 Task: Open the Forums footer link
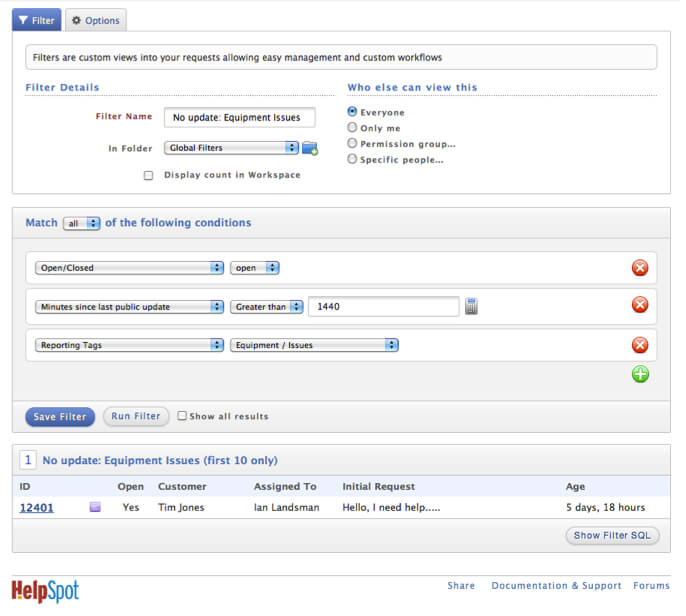pos(651,585)
